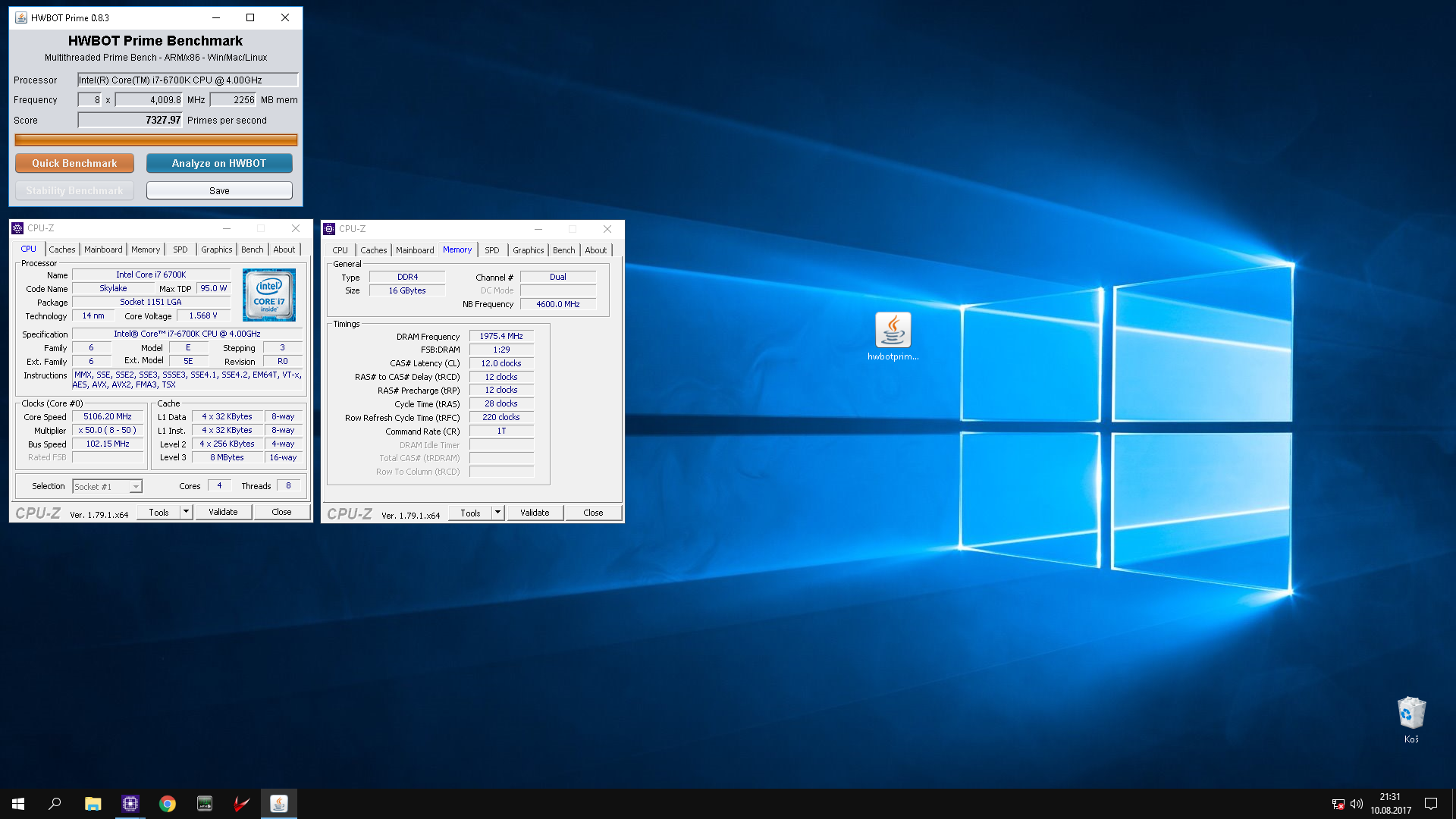
Task: Click Tools button in left CPU-Z window
Action: tap(158, 513)
